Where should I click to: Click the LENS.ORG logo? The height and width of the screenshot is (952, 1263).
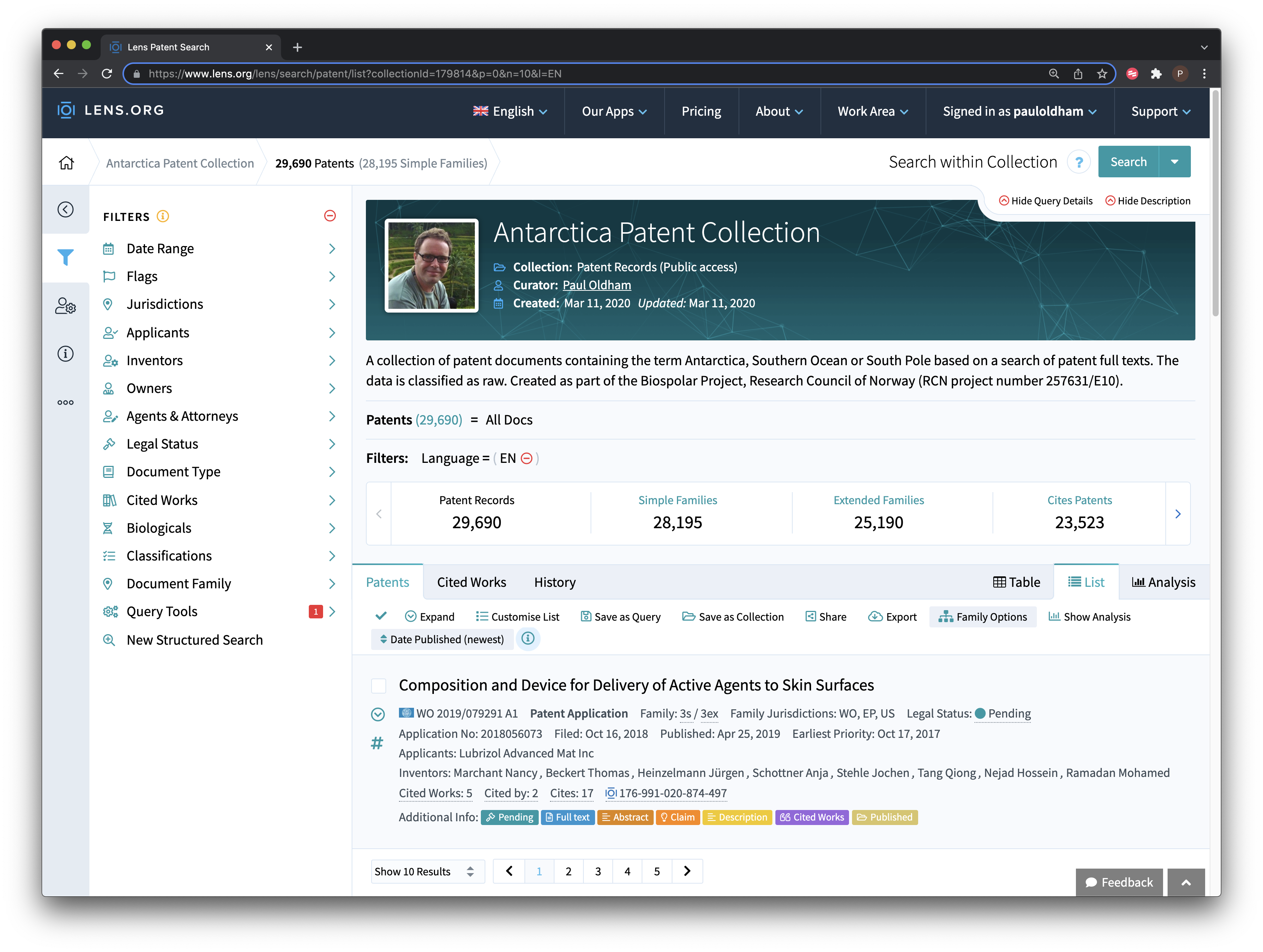[111, 110]
